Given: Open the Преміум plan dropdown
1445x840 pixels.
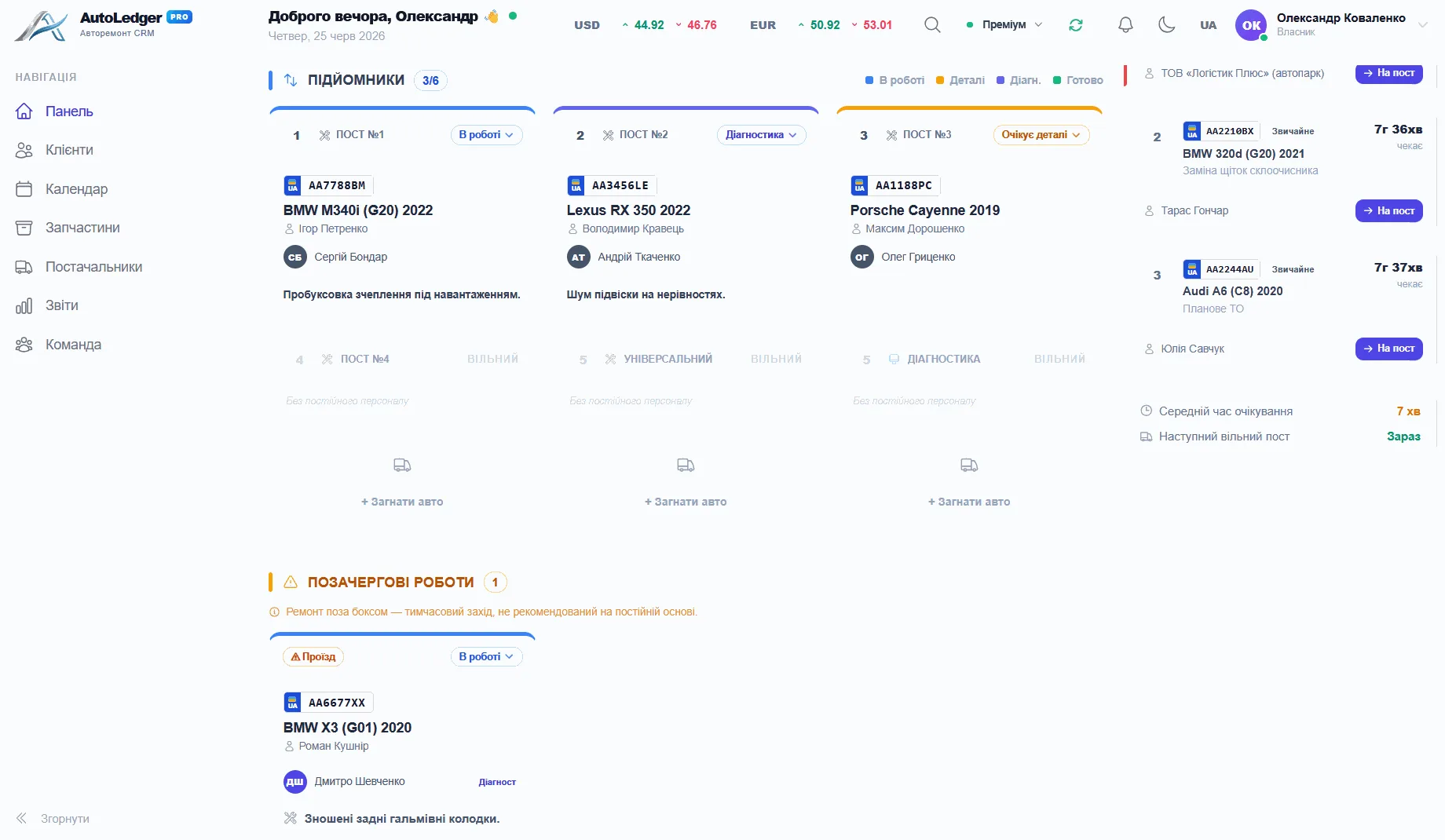Looking at the screenshot, I should tap(1004, 25).
